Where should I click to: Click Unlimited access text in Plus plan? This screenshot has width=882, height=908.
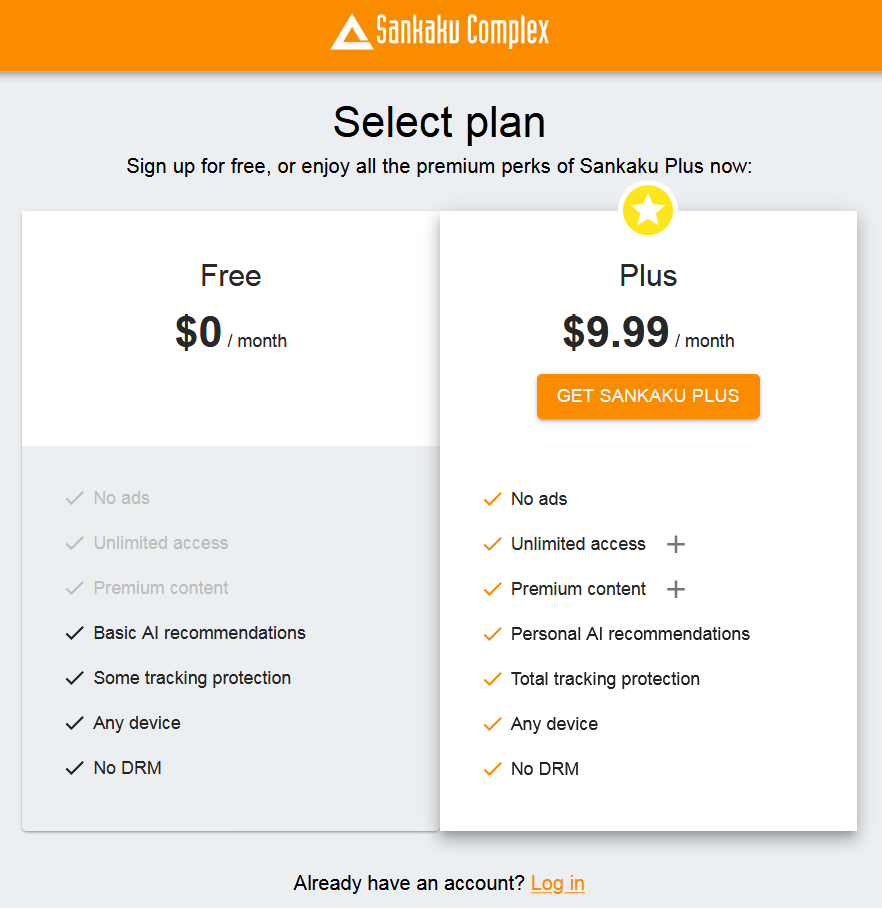pyautogui.click(x=578, y=544)
